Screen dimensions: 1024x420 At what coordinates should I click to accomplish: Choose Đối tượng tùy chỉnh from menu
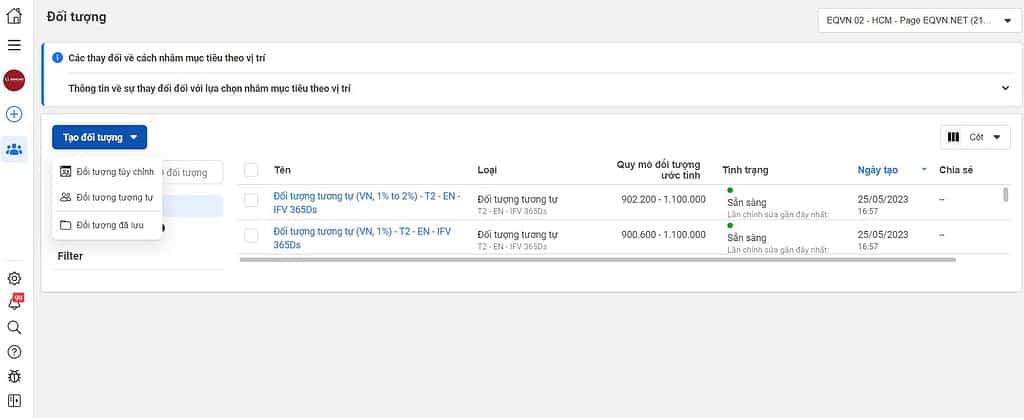tap(107, 171)
